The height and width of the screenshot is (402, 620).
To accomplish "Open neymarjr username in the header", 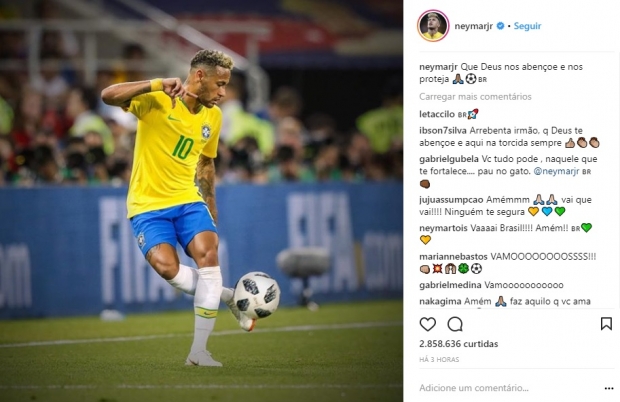I will pyautogui.click(x=474, y=26).
